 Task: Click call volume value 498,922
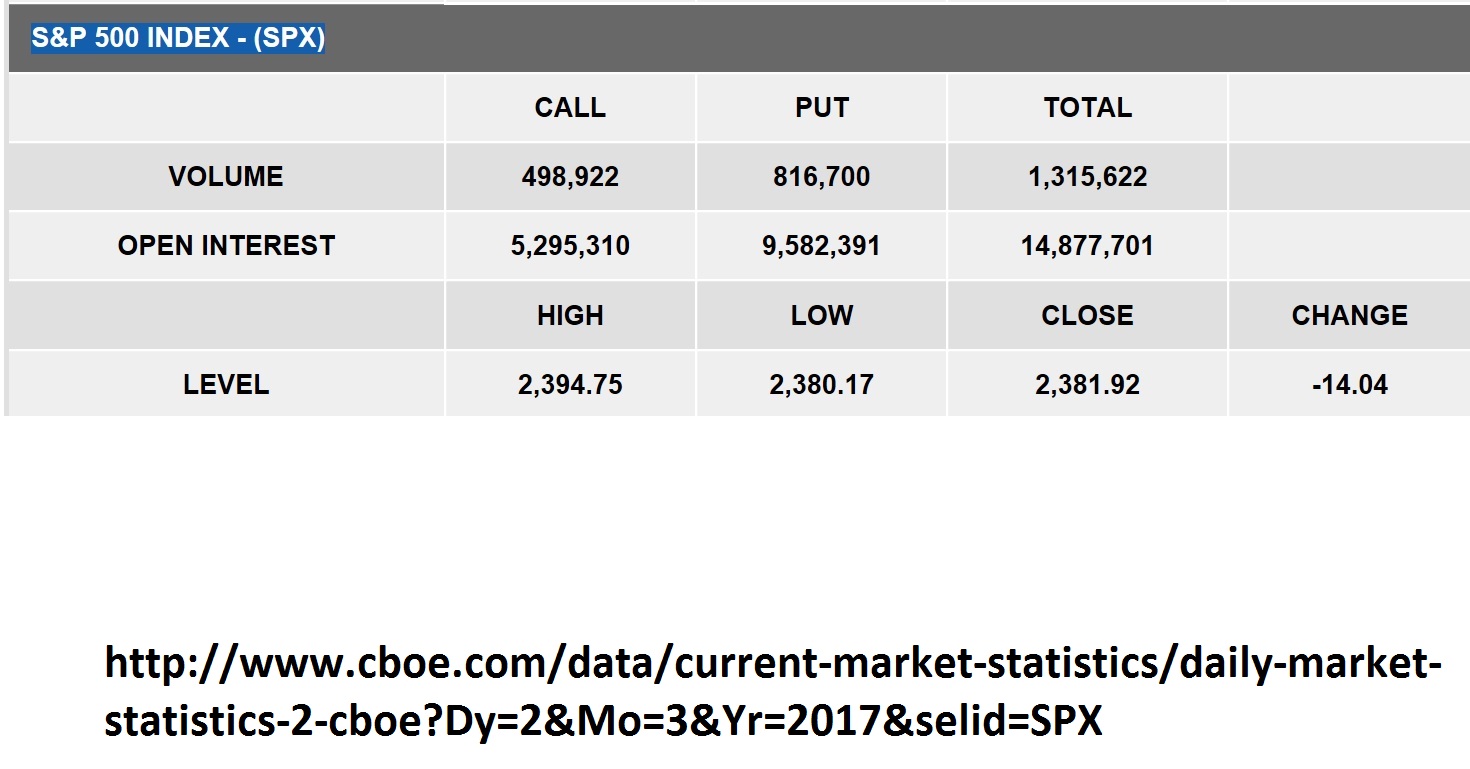point(570,177)
